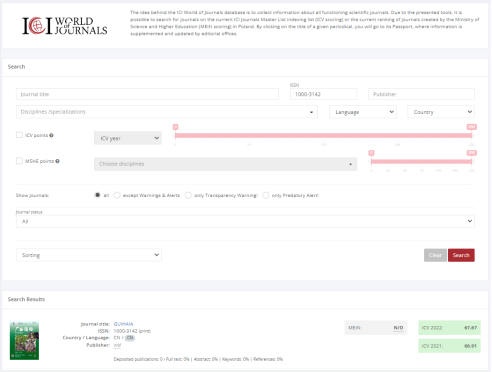Click the Publisher input field
This screenshot has width=492, height=372.
[421, 94]
